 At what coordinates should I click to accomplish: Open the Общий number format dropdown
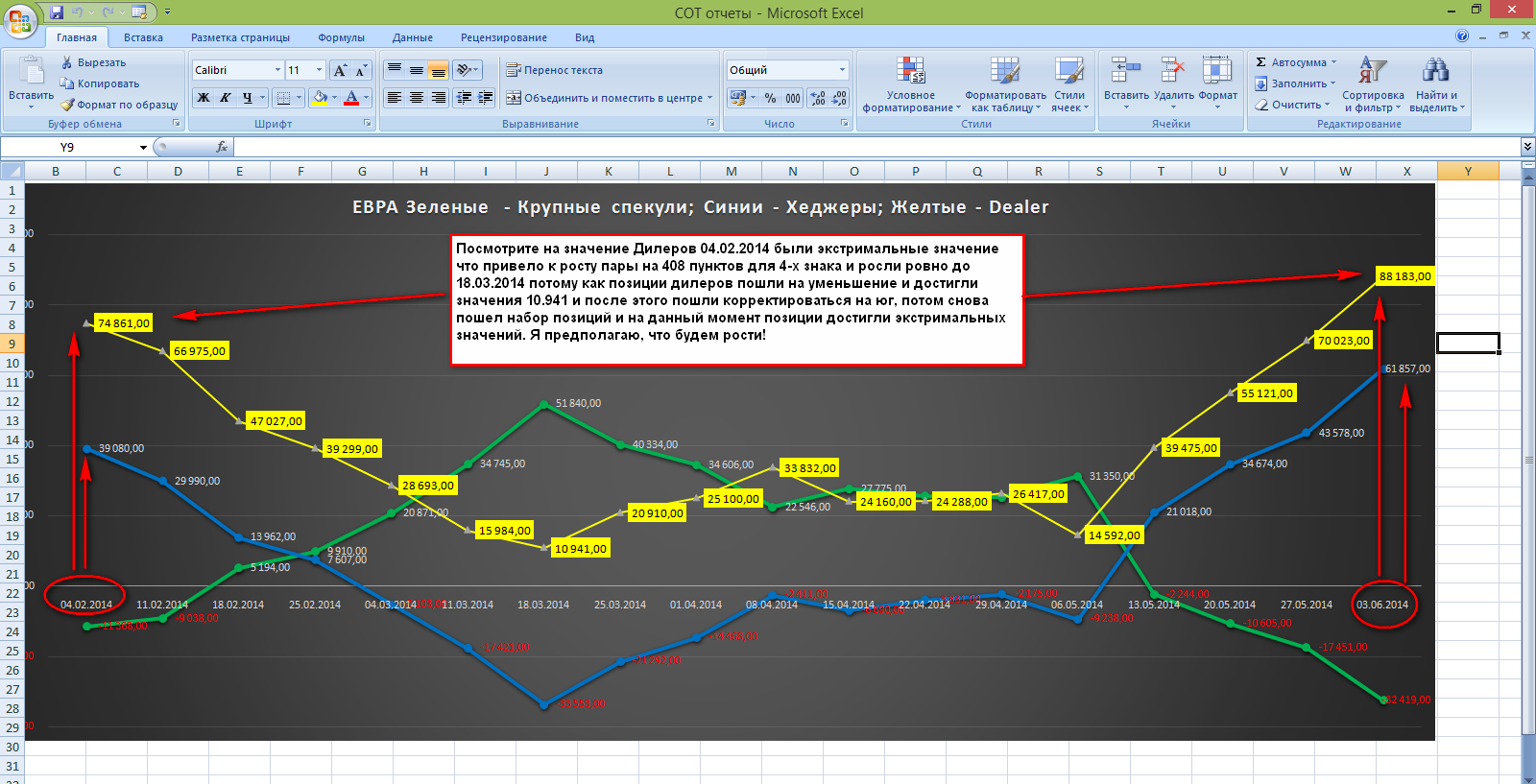tap(842, 70)
